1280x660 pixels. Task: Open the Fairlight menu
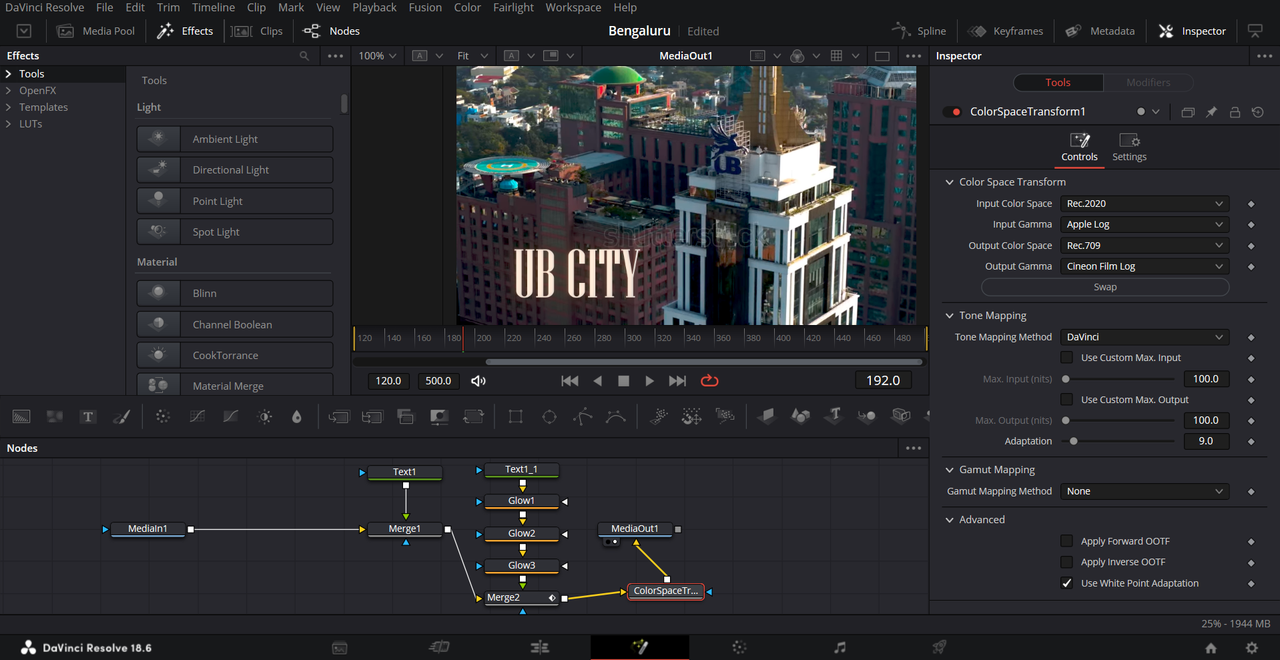tap(513, 7)
